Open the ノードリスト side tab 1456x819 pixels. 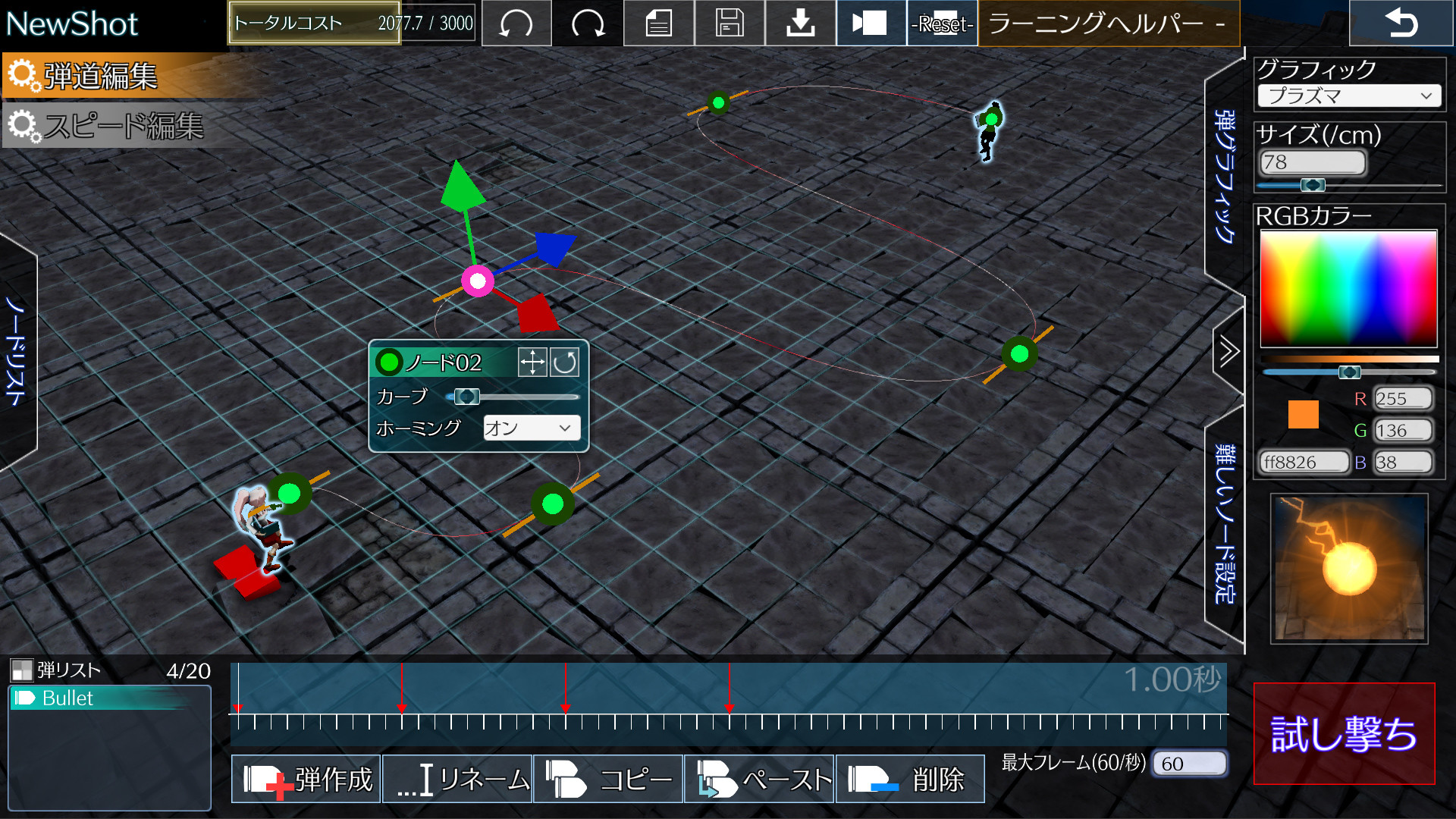[17, 350]
